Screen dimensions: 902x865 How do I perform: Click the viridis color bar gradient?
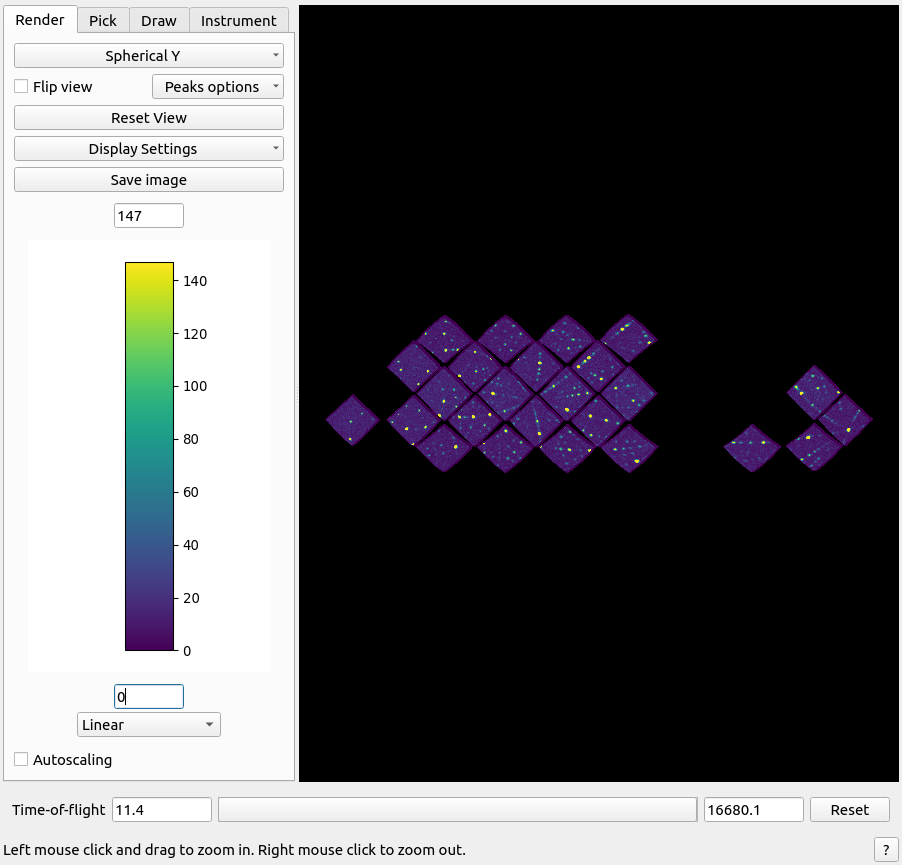[149, 456]
